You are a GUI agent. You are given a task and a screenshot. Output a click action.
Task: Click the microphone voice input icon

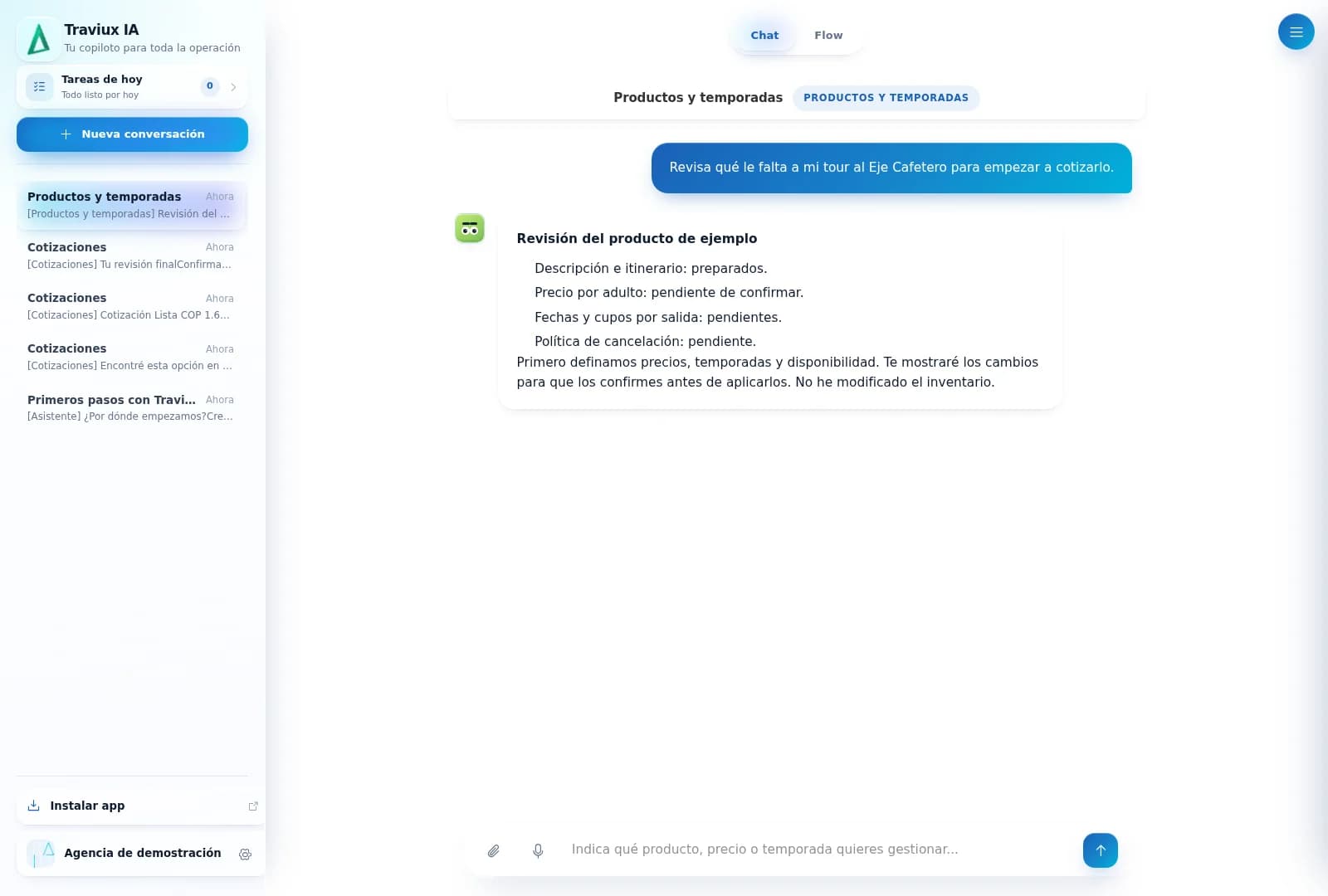click(538, 850)
